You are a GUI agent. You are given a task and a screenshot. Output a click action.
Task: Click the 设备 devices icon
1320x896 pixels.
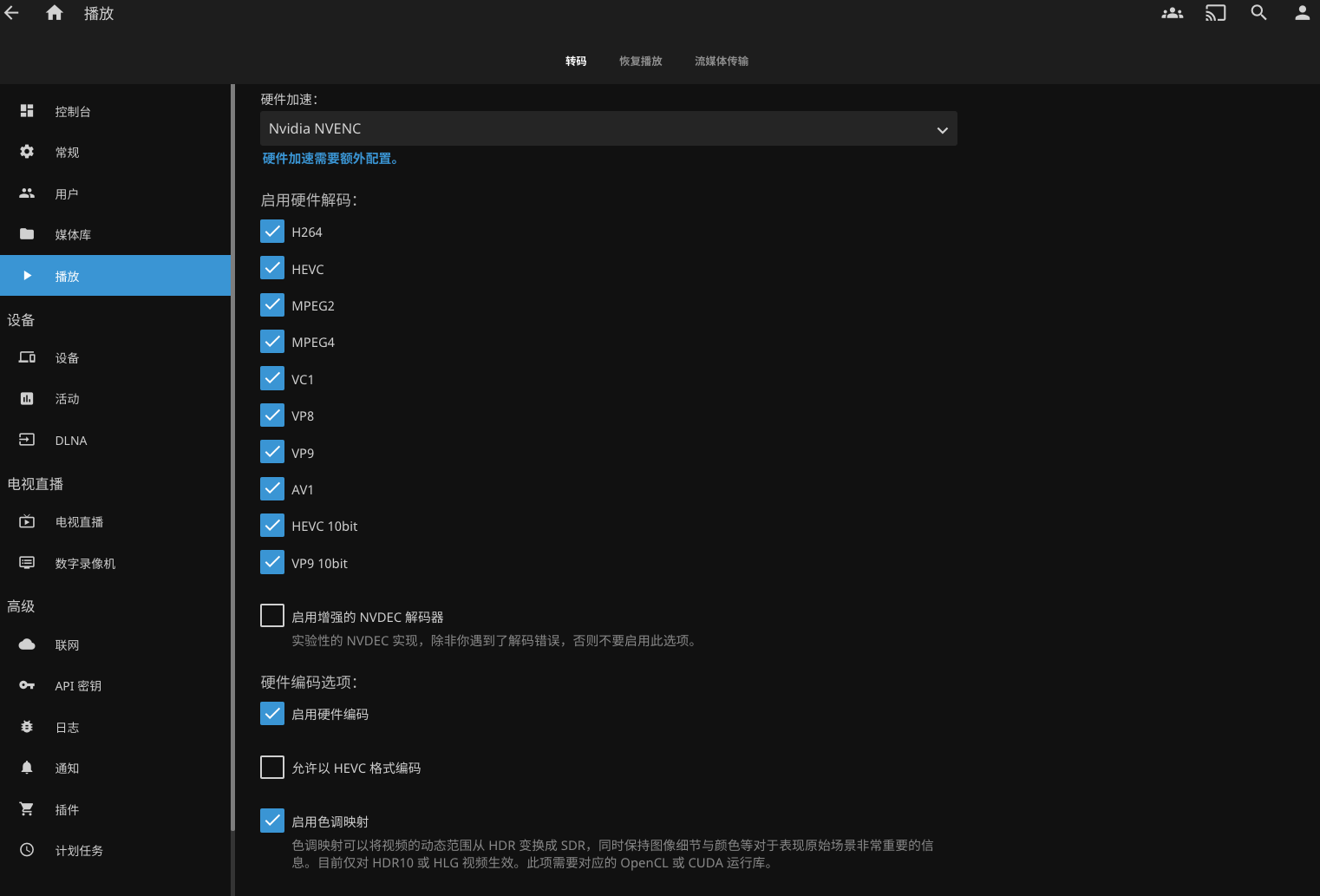27,357
